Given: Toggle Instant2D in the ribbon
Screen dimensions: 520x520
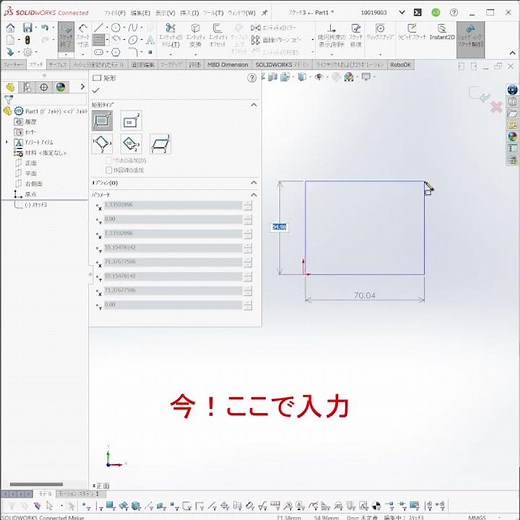Looking at the screenshot, I should 442,32.
